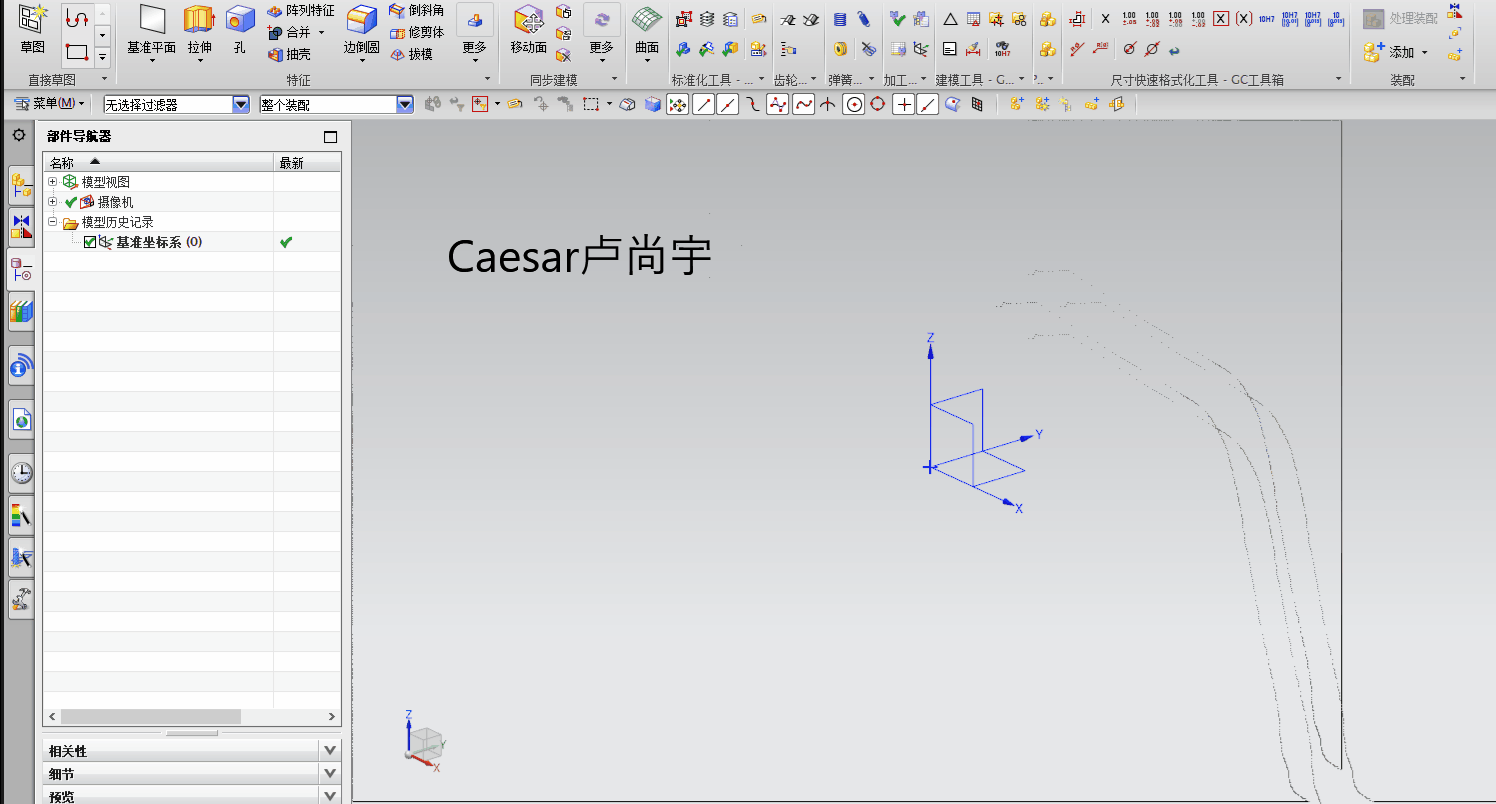Image resolution: width=1496 pixels, height=804 pixels.
Task: Click the view triad cube in the viewport corner
Action: pyautogui.click(x=426, y=743)
